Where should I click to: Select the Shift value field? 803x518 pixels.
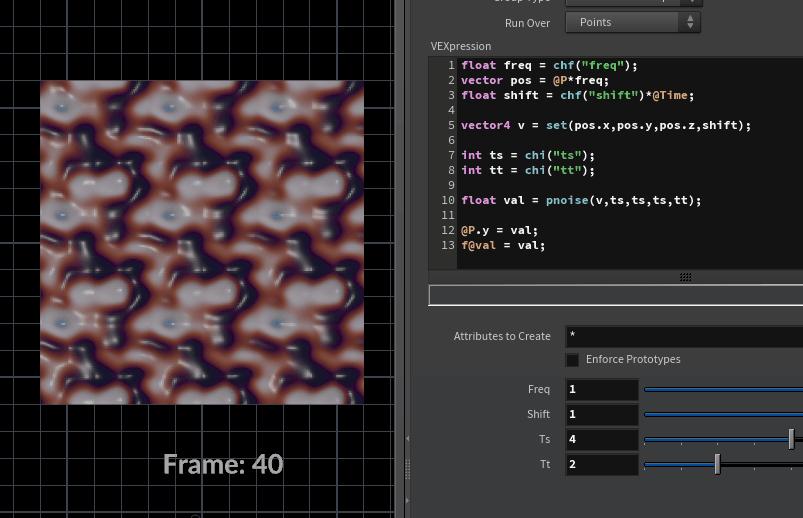[601, 414]
